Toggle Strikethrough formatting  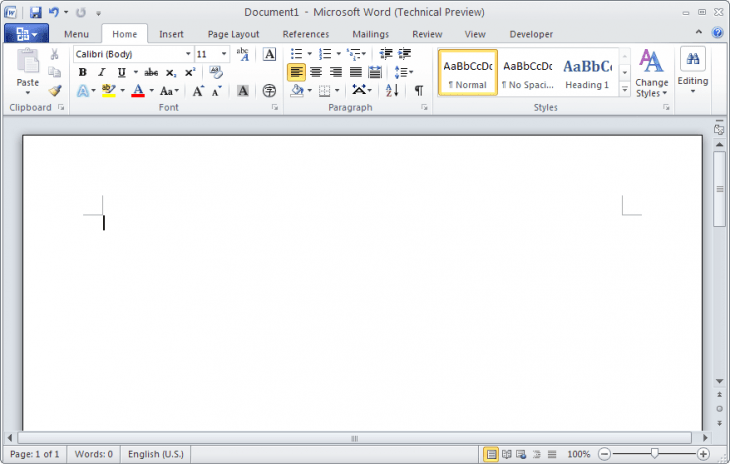(151, 72)
